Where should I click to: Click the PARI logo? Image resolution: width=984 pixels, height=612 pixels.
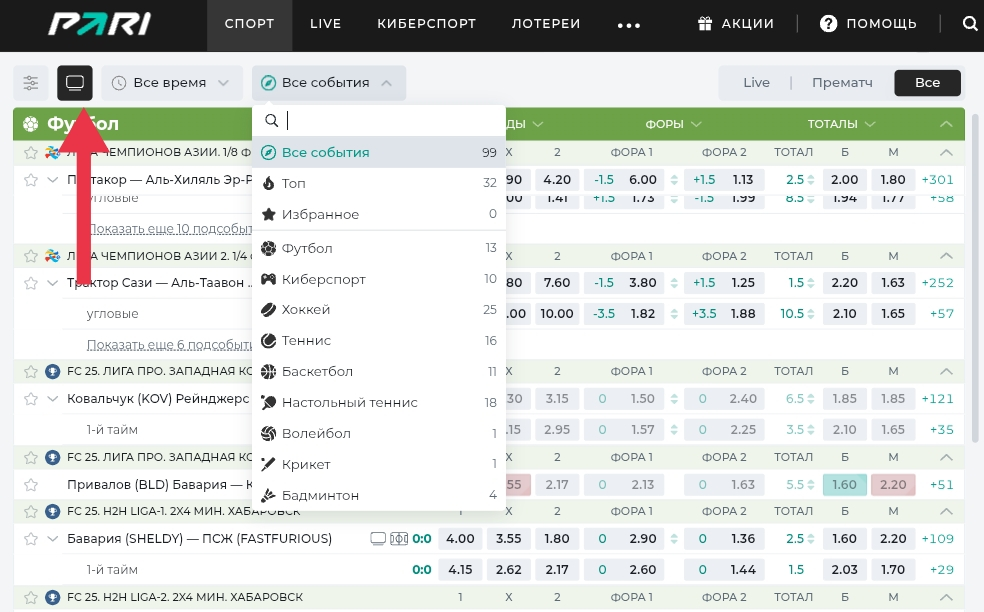[99, 24]
